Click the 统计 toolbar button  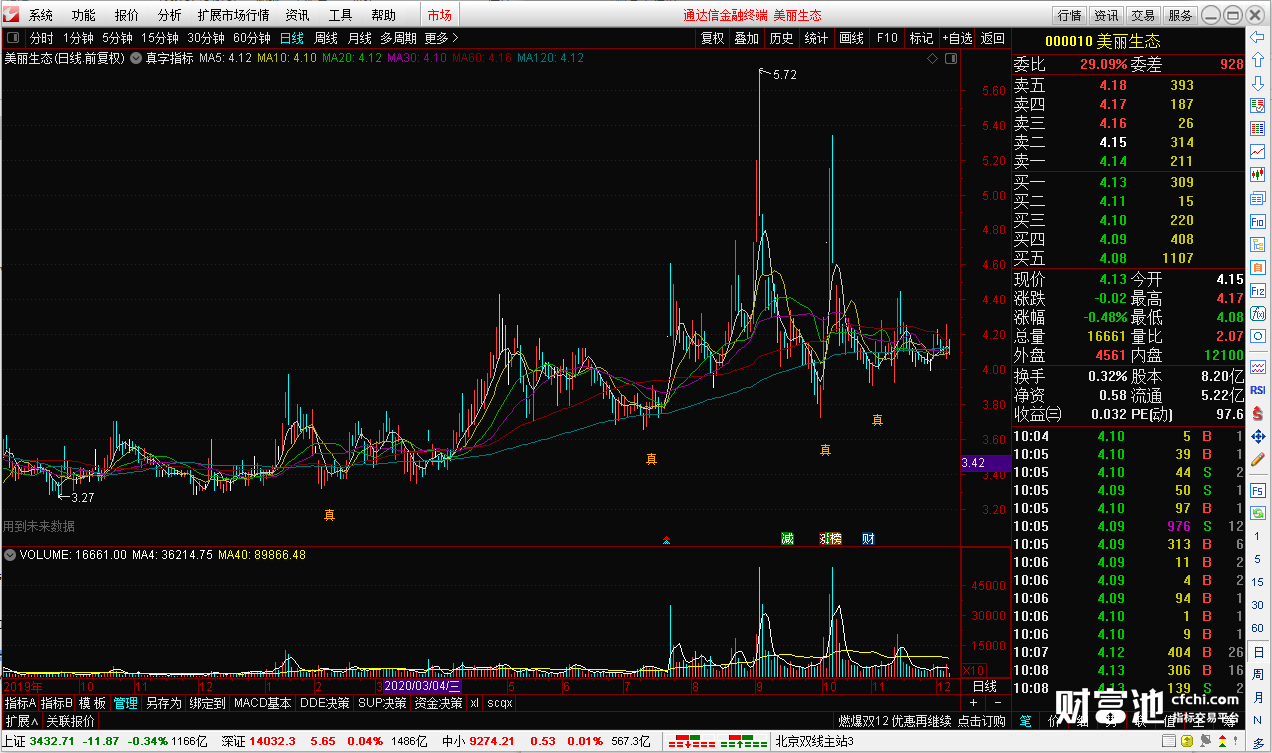pyautogui.click(x=816, y=38)
